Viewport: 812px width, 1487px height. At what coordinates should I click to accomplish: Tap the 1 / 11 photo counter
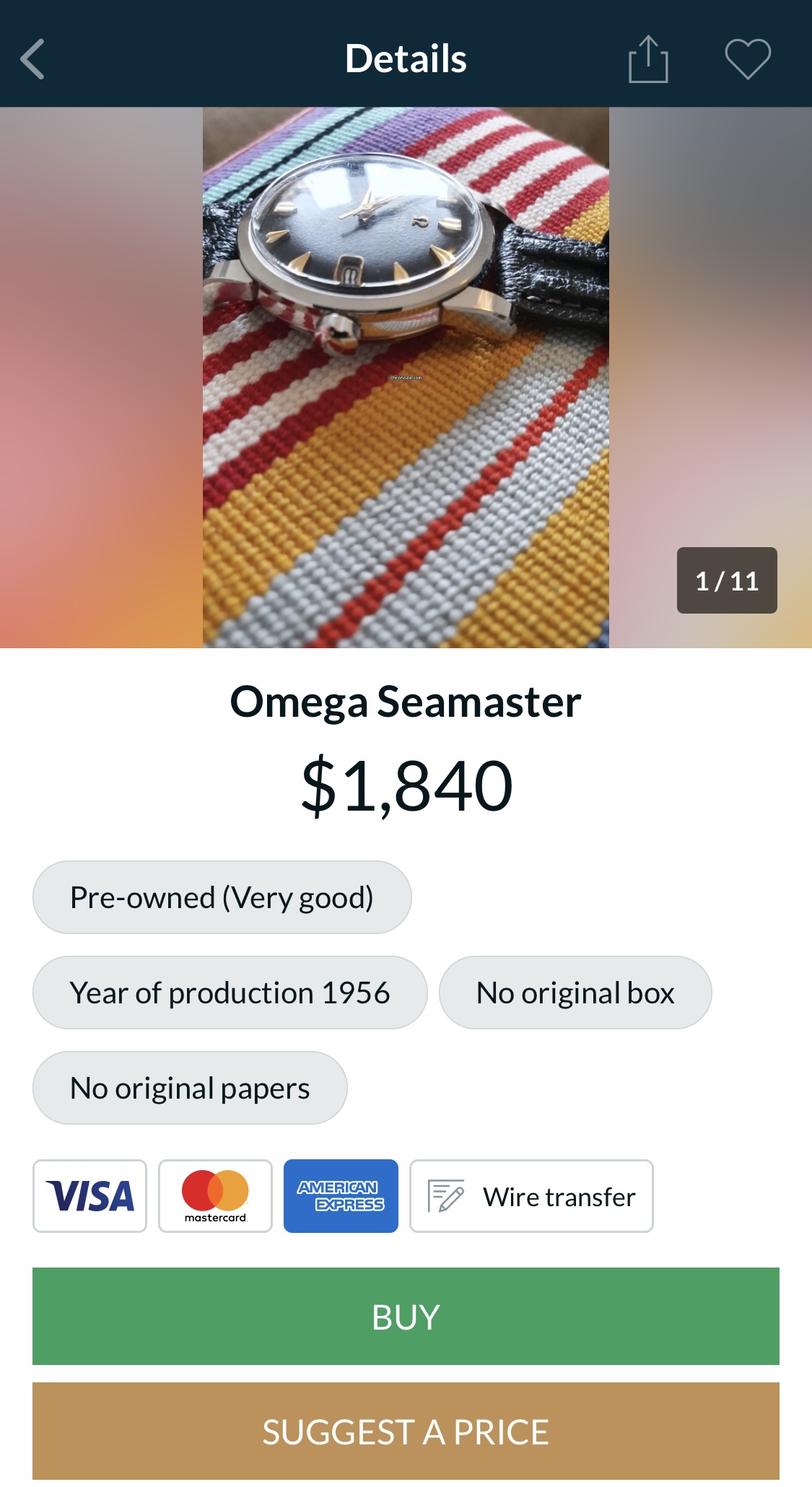tap(726, 580)
